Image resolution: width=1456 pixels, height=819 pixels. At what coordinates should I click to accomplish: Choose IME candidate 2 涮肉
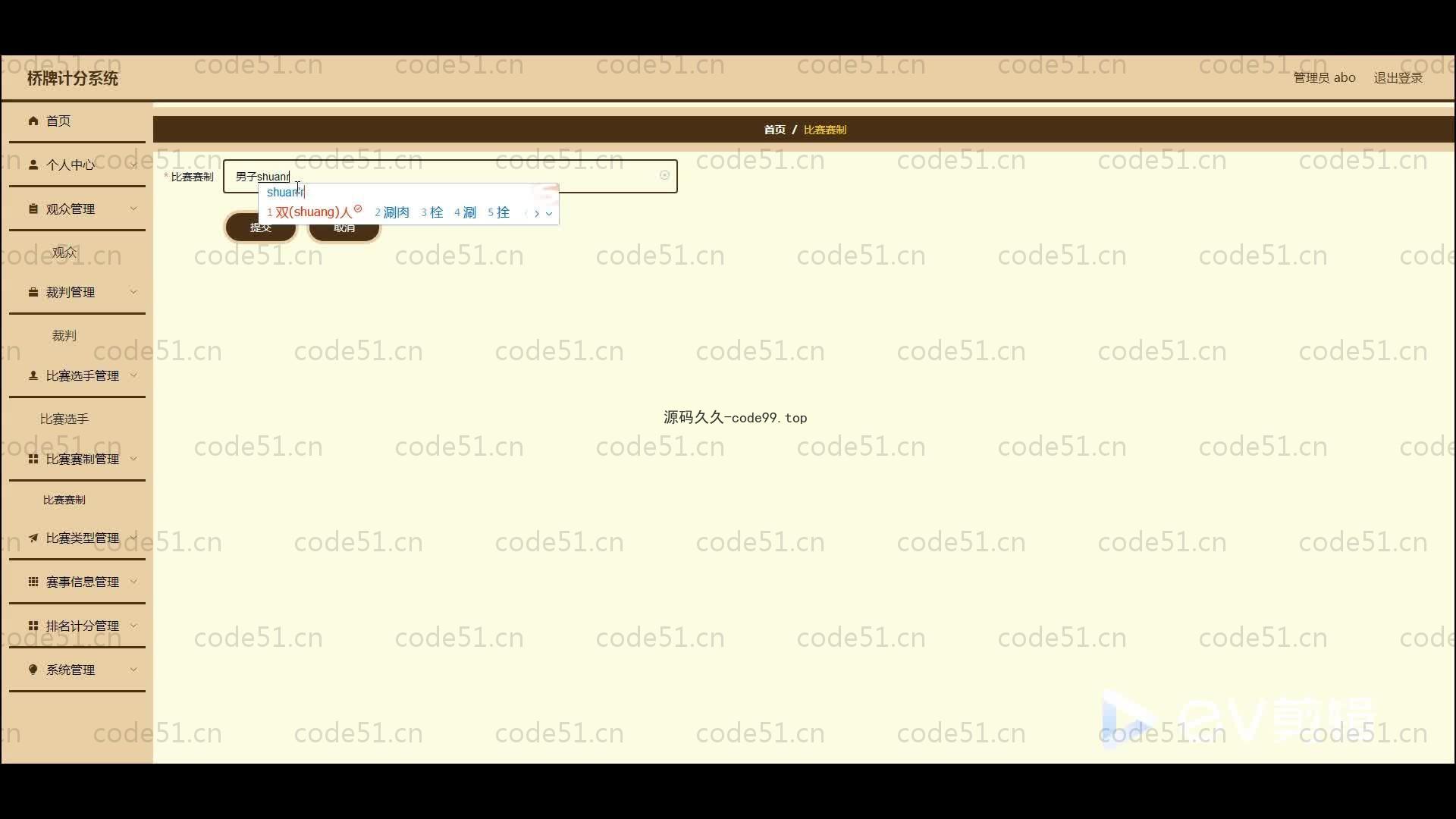click(x=392, y=213)
